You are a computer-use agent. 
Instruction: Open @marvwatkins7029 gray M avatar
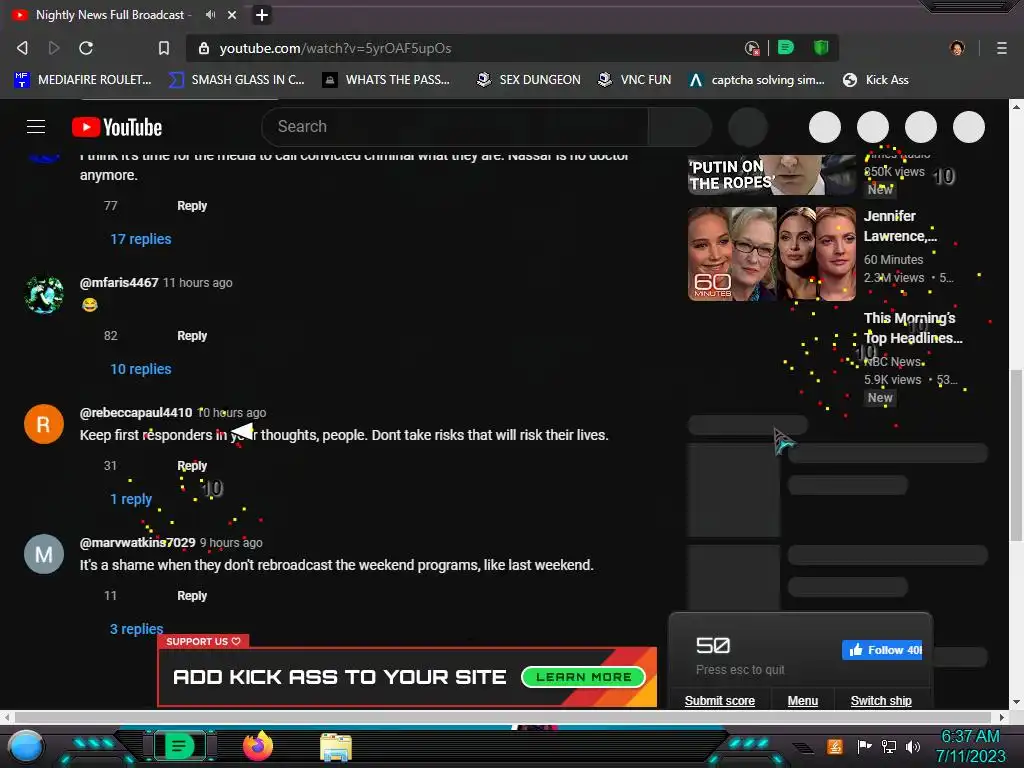tap(44, 554)
